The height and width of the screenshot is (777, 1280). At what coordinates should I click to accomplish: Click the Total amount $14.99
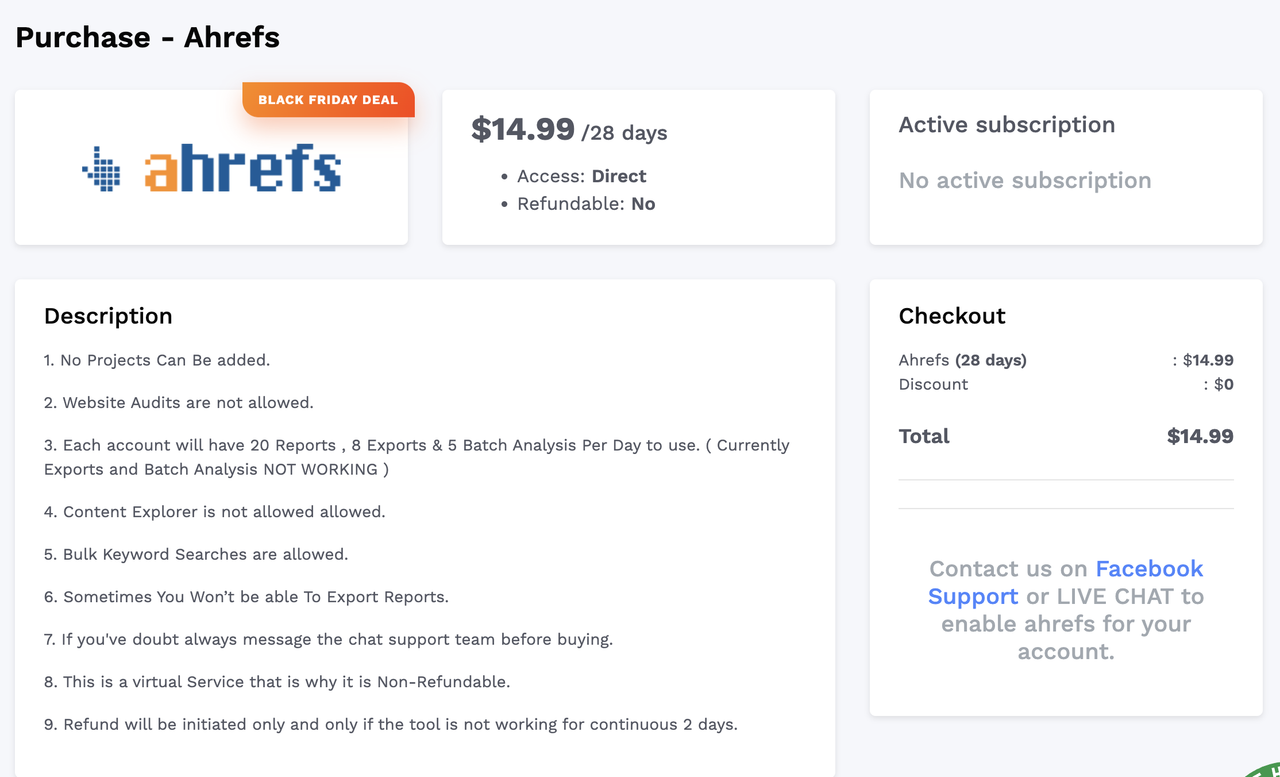tap(1199, 436)
